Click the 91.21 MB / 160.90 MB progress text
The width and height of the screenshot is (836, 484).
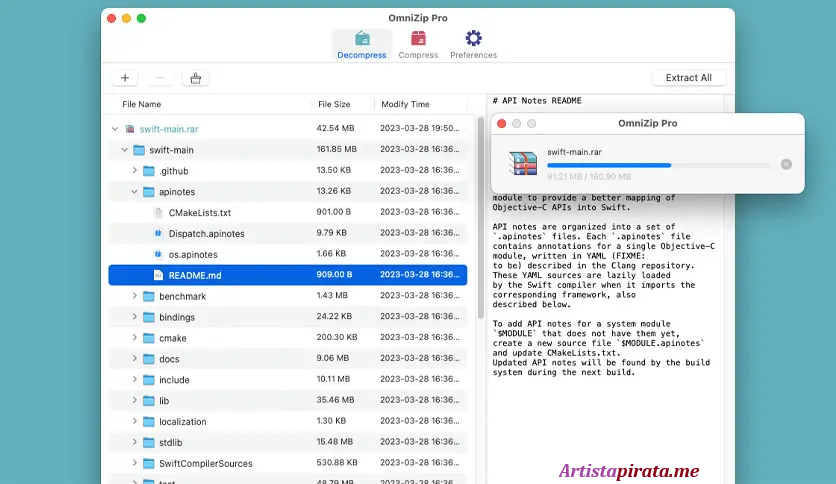click(589, 176)
